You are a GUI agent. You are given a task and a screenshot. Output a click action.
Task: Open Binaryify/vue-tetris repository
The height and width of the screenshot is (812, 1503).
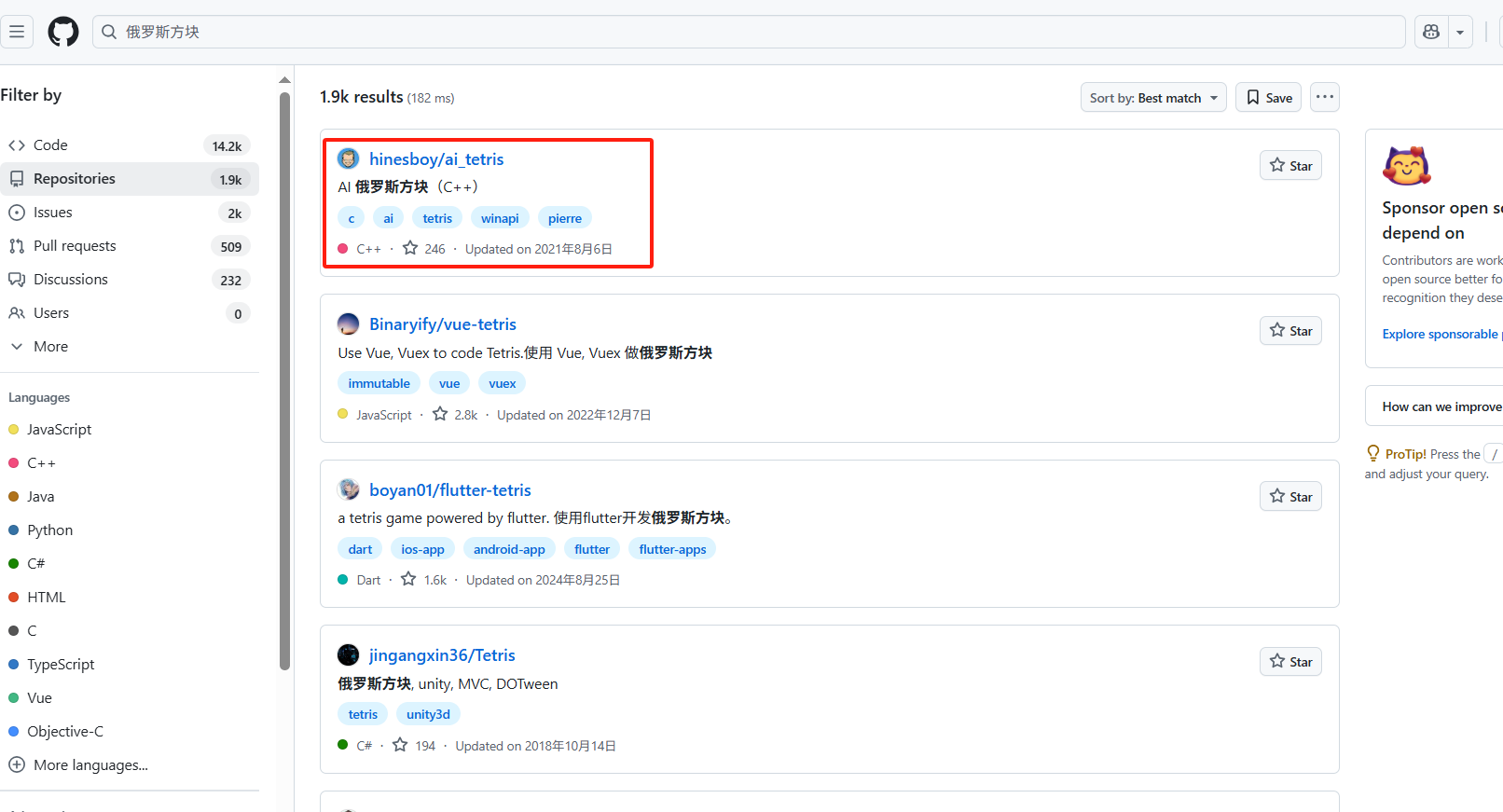pos(443,324)
